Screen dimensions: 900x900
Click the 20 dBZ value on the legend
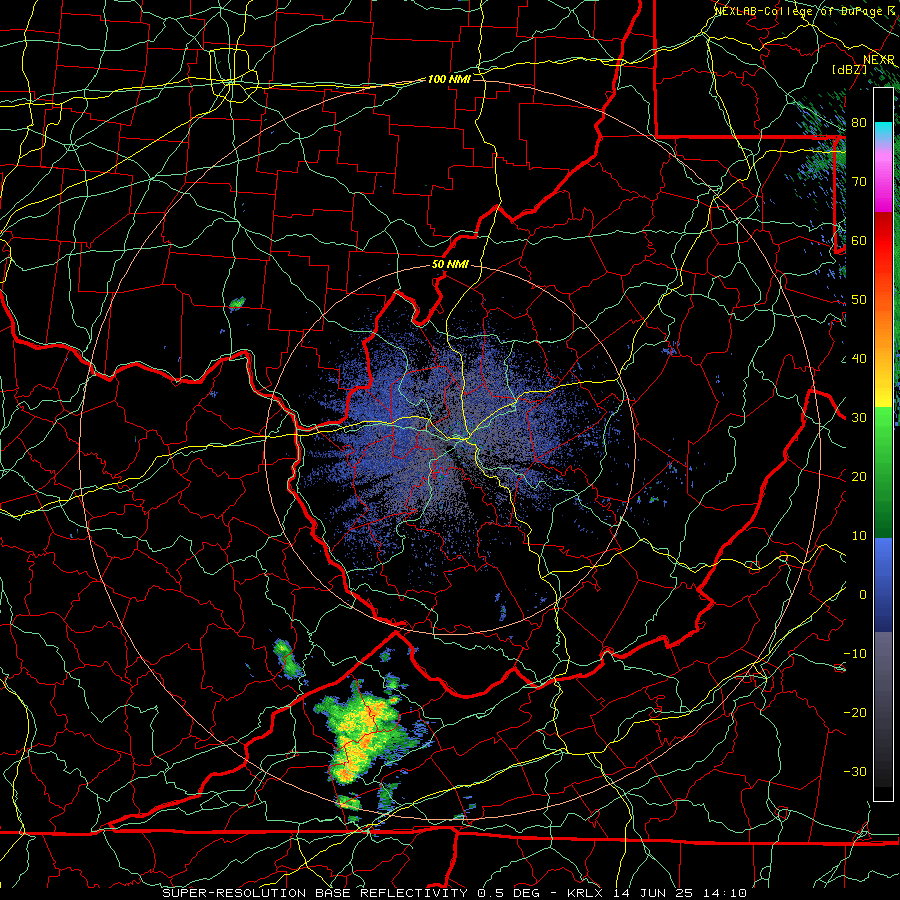[x=859, y=477]
